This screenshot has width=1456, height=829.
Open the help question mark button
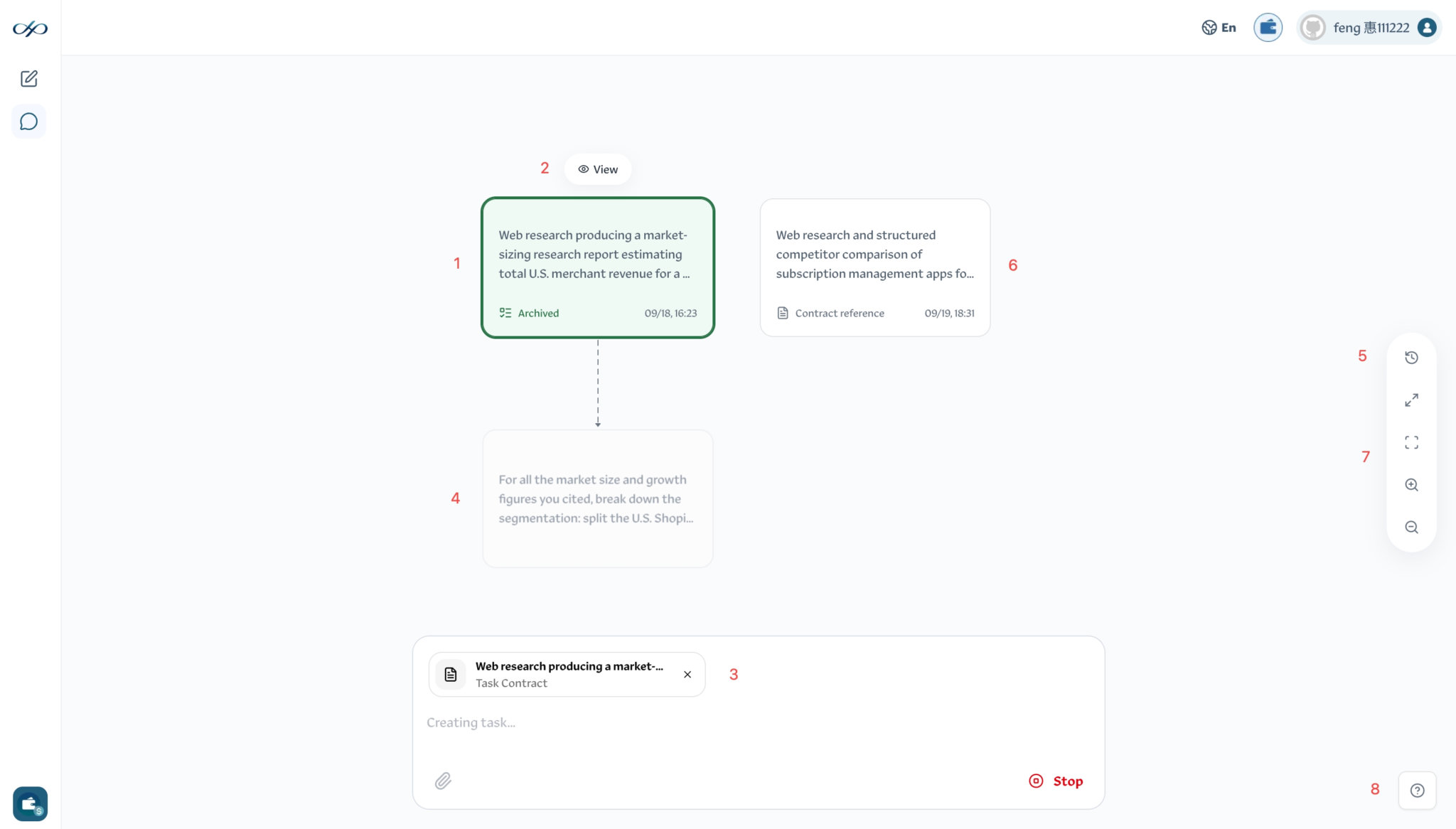[1418, 791]
